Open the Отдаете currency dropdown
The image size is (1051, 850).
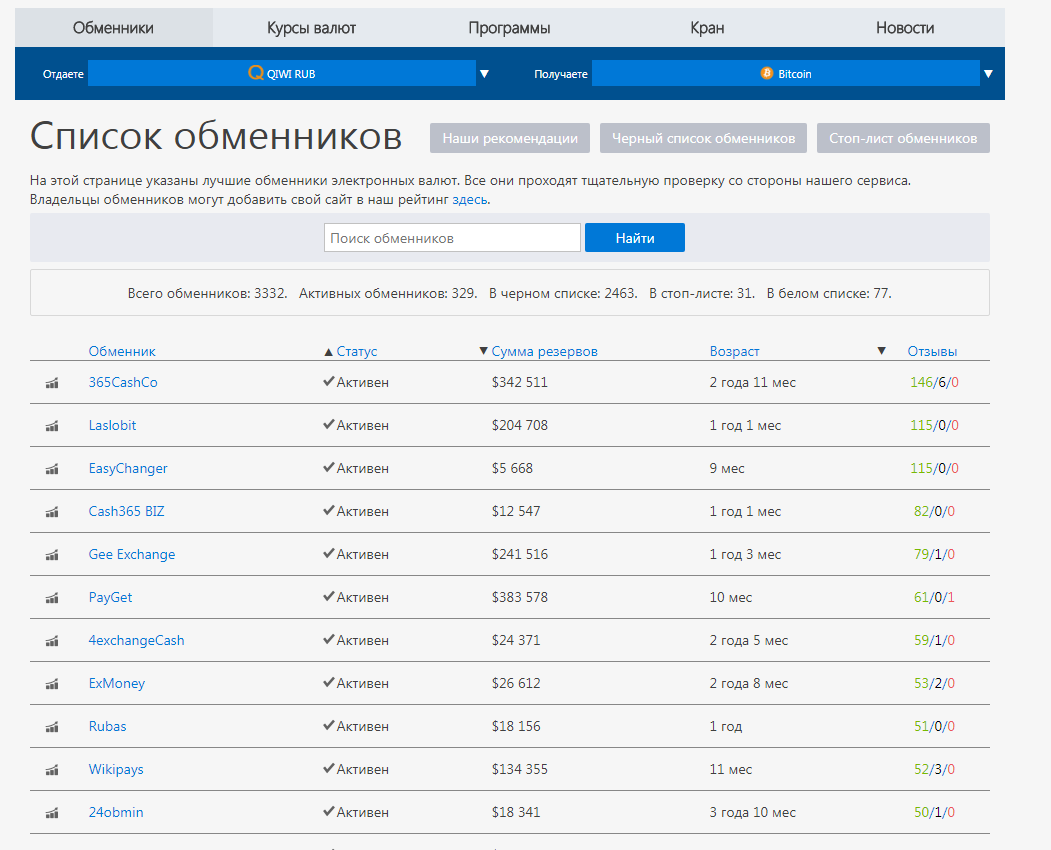pyautogui.click(x=485, y=72)
